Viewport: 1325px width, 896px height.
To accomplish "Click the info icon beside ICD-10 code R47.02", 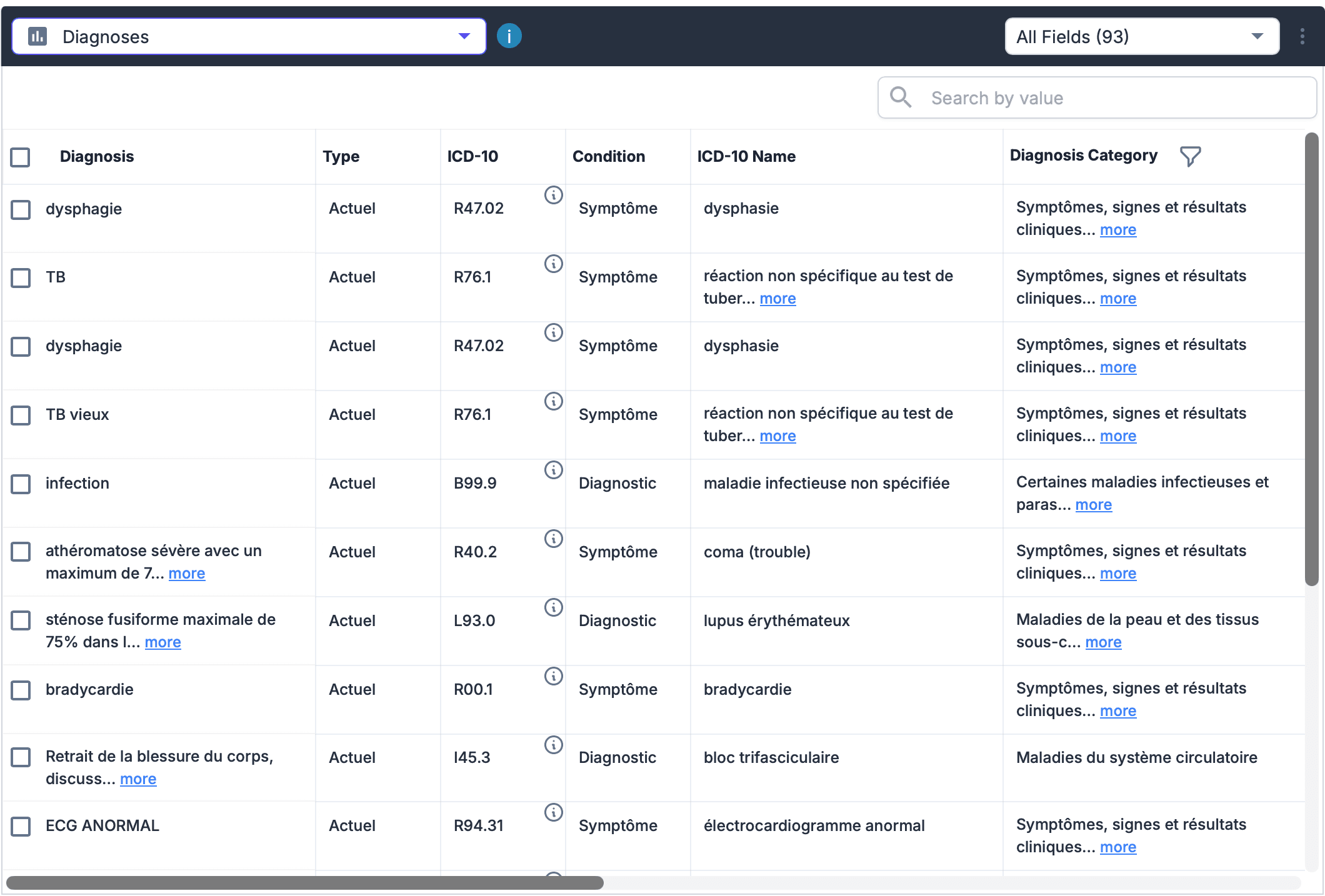I will pyautogui.click(x=552, y=195).
